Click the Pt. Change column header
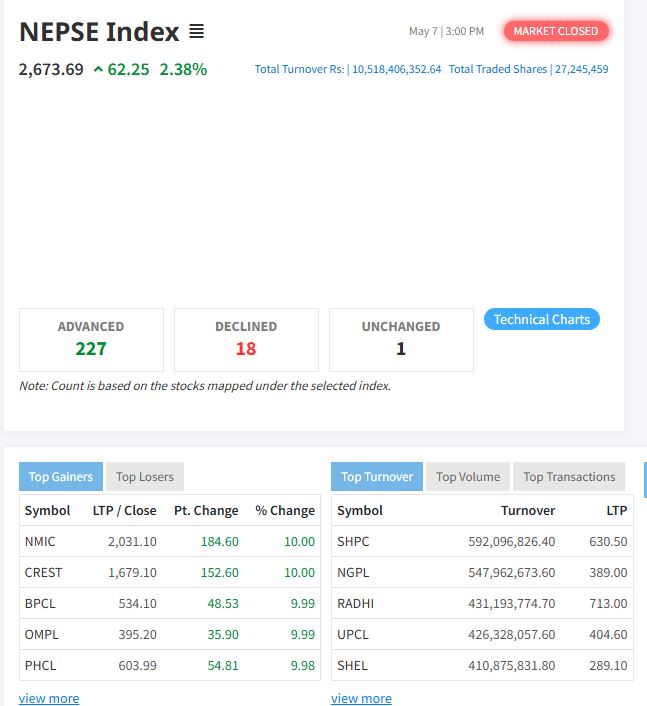 click(206, 510)
